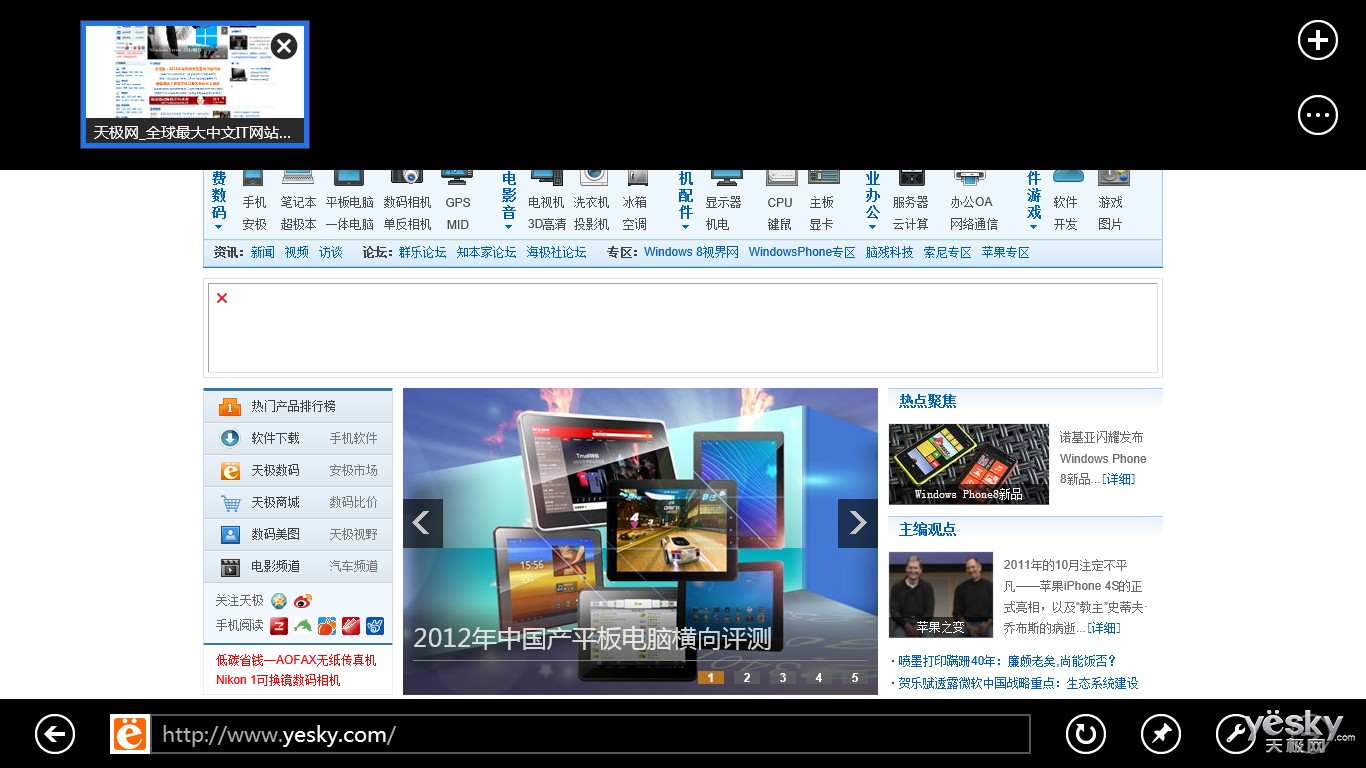1366x768 pixels.
Task: Expand the 业办公 category arrow
Action: click(872, 227)
